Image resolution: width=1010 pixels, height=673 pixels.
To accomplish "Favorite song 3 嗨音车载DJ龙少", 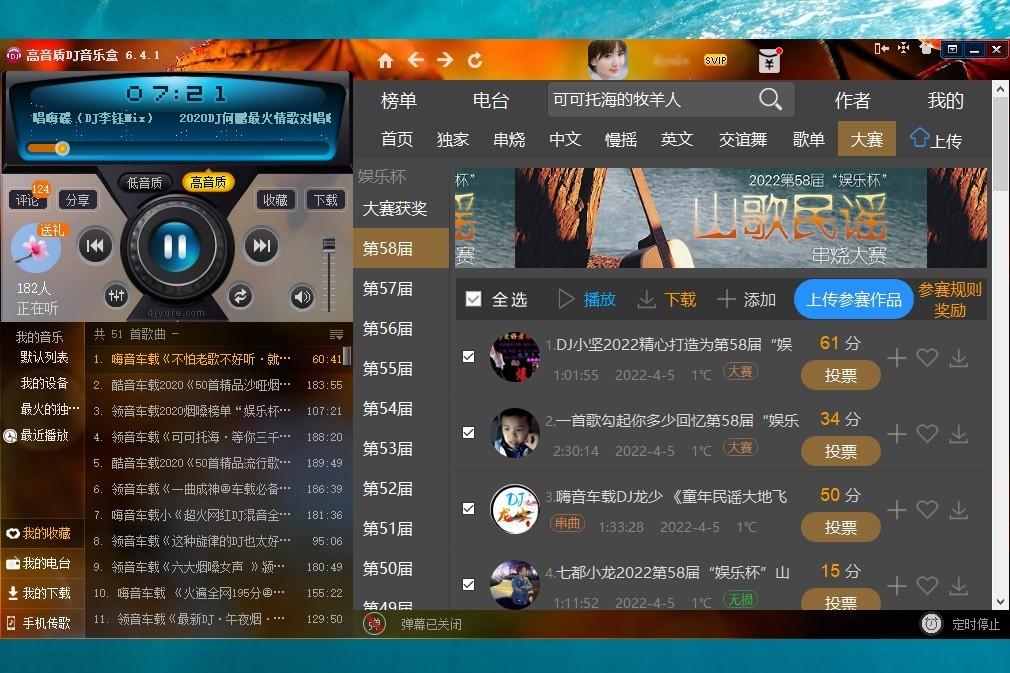I will (927, 509).
